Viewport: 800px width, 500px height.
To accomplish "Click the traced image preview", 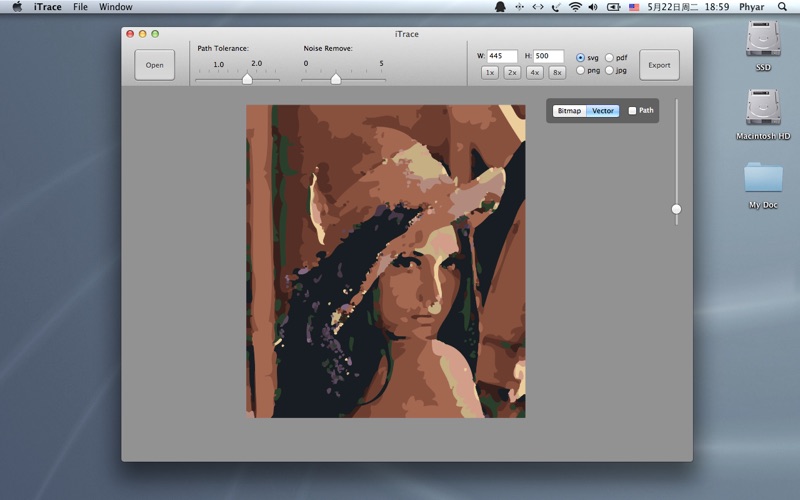I will 386,261.
